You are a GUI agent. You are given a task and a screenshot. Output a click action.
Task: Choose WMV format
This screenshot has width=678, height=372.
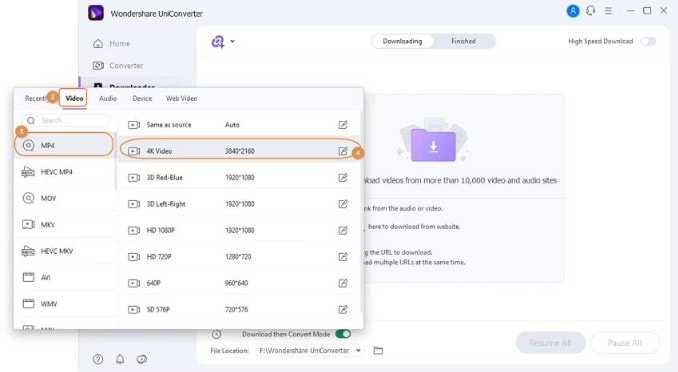click(65, 304)
